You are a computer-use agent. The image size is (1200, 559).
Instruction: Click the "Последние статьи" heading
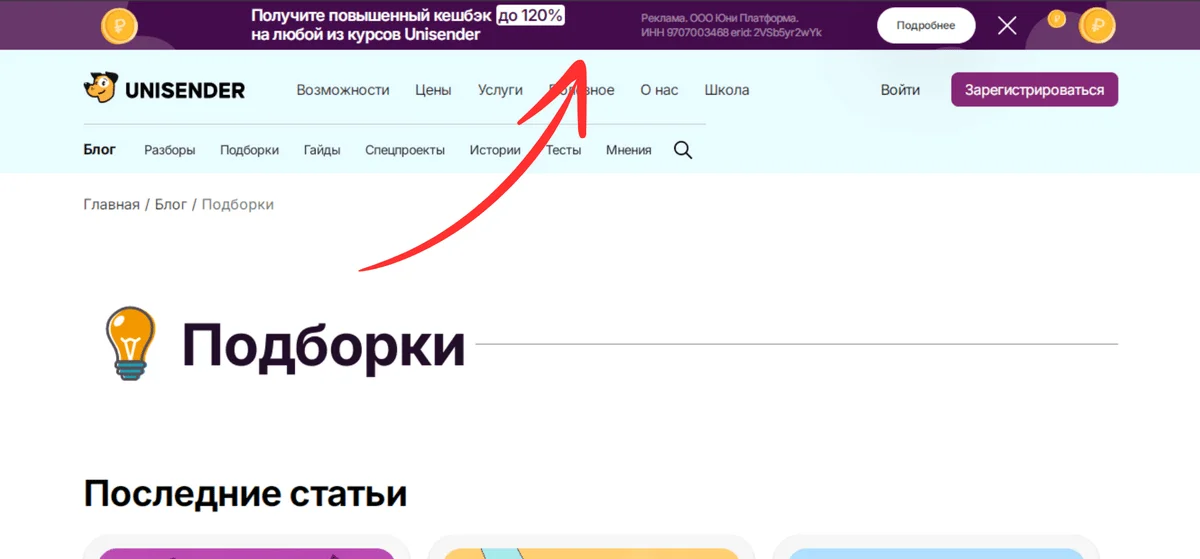click(x=245, y=494)
